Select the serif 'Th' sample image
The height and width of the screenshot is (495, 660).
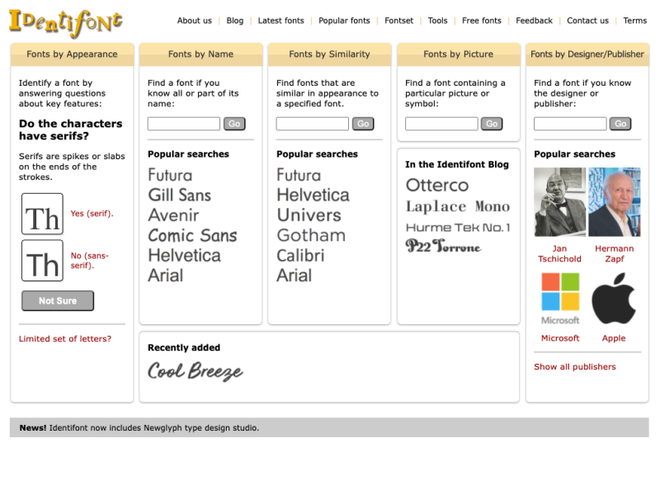click(43, 214)
